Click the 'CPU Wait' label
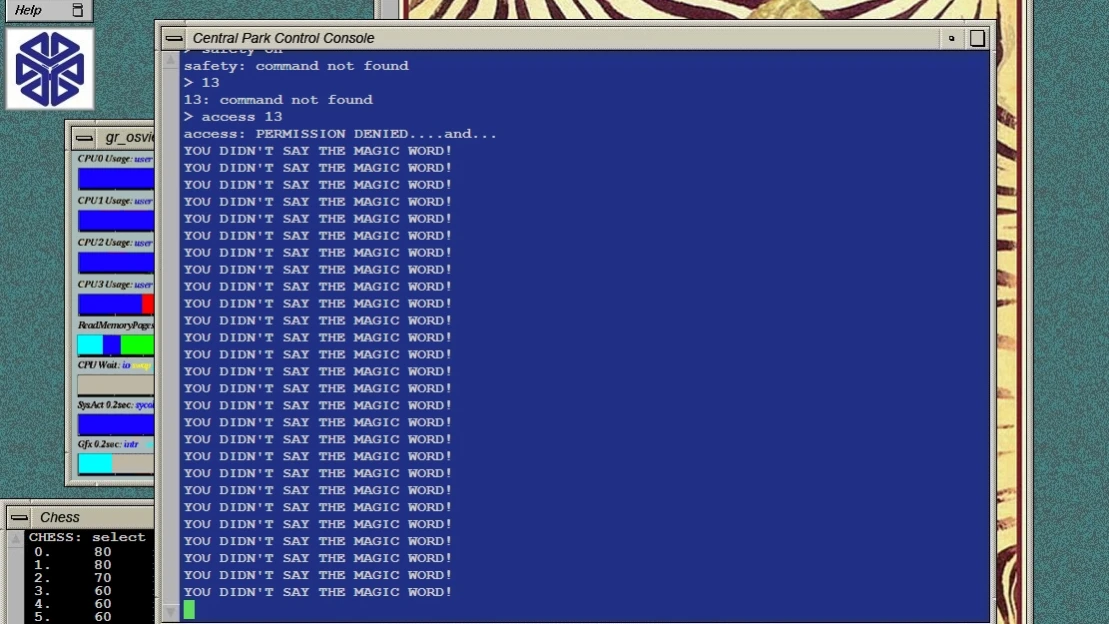This screenshot has height=624, width=1109. pos(98,365)
